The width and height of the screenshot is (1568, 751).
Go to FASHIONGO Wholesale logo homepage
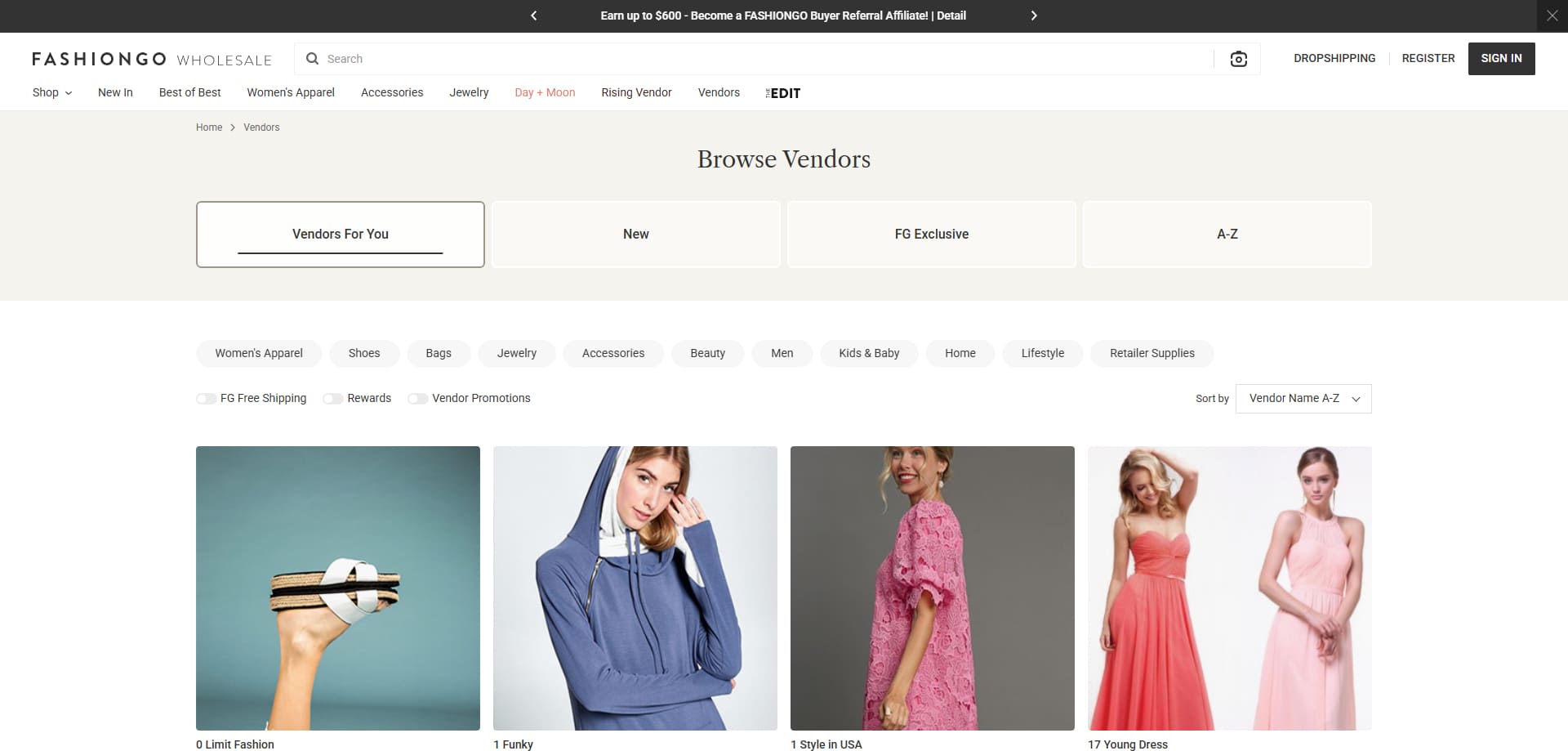152,59
